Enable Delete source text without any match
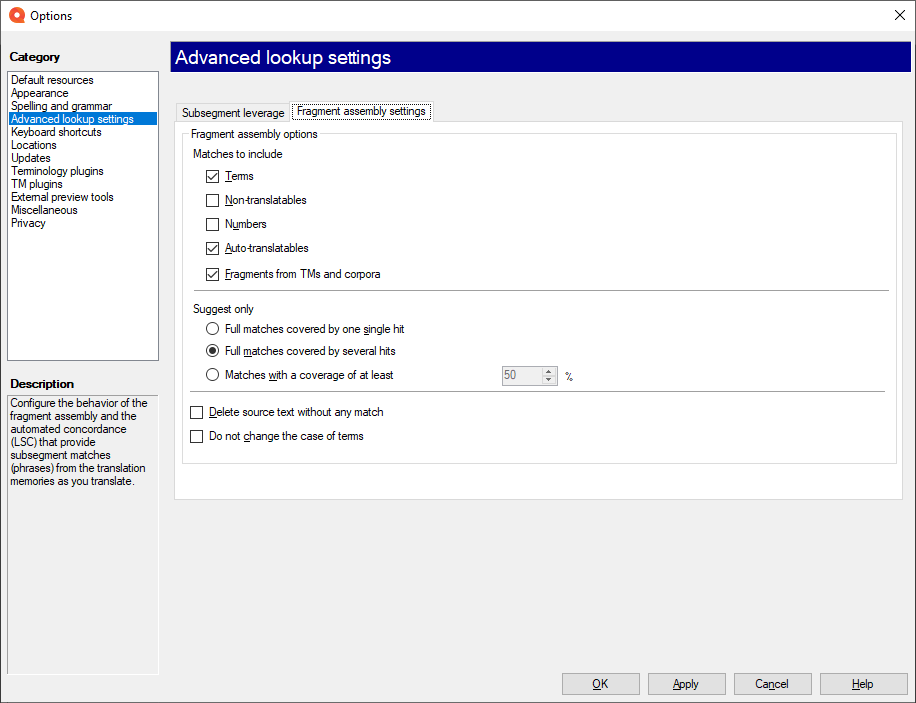The image size is (916, 703). tap(196, 412)
